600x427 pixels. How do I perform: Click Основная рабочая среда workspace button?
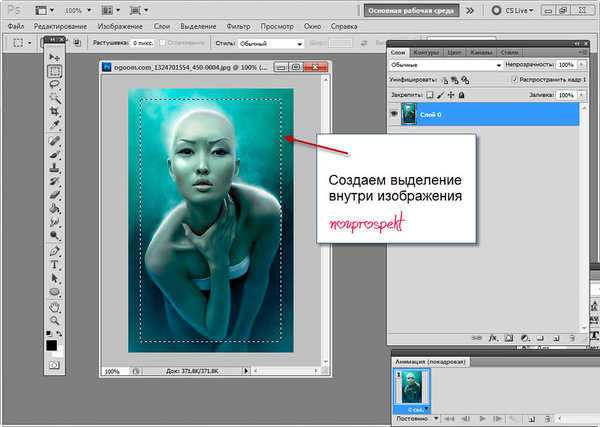(x=411, y=11)
